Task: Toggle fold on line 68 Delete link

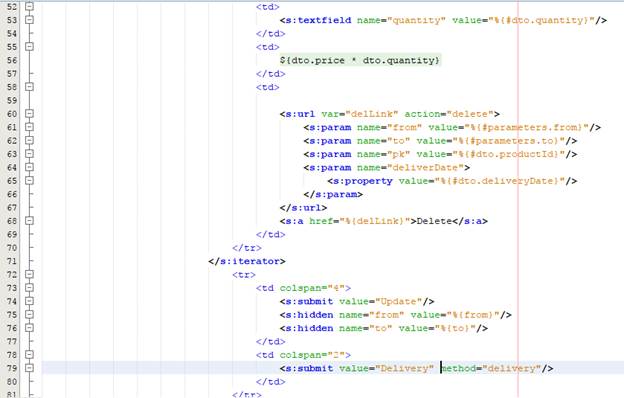Action: tap(29, 220)
